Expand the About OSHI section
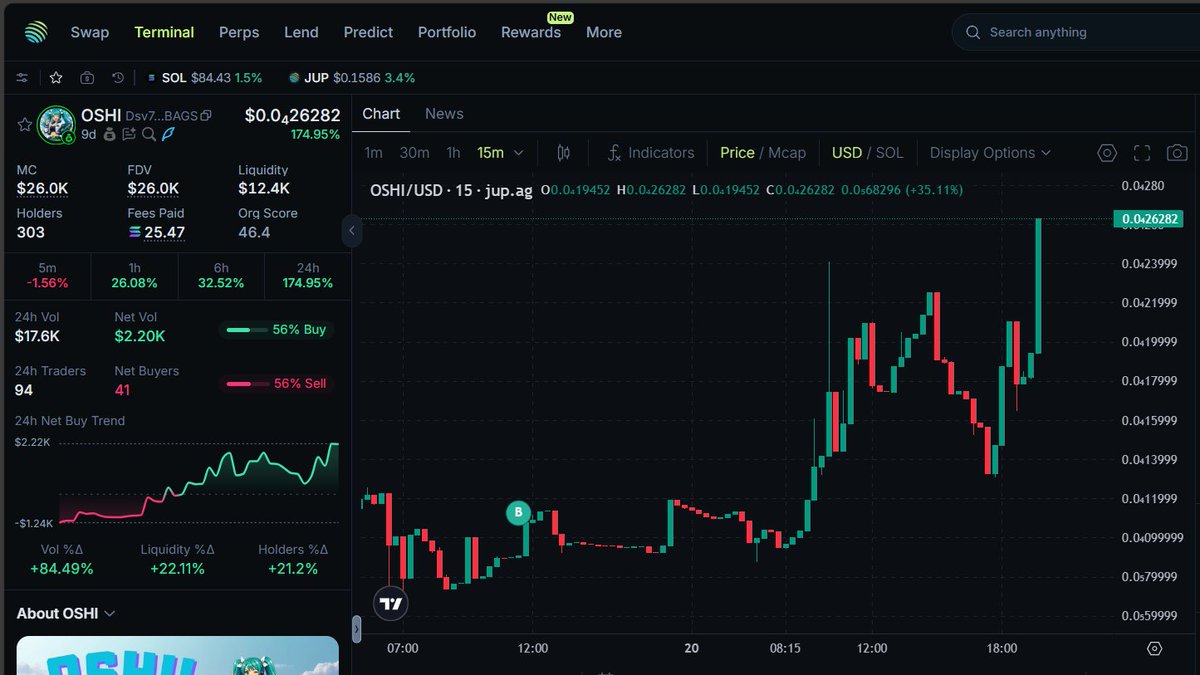This screenshot has width=1200, height=675. [x=66, y=613]
